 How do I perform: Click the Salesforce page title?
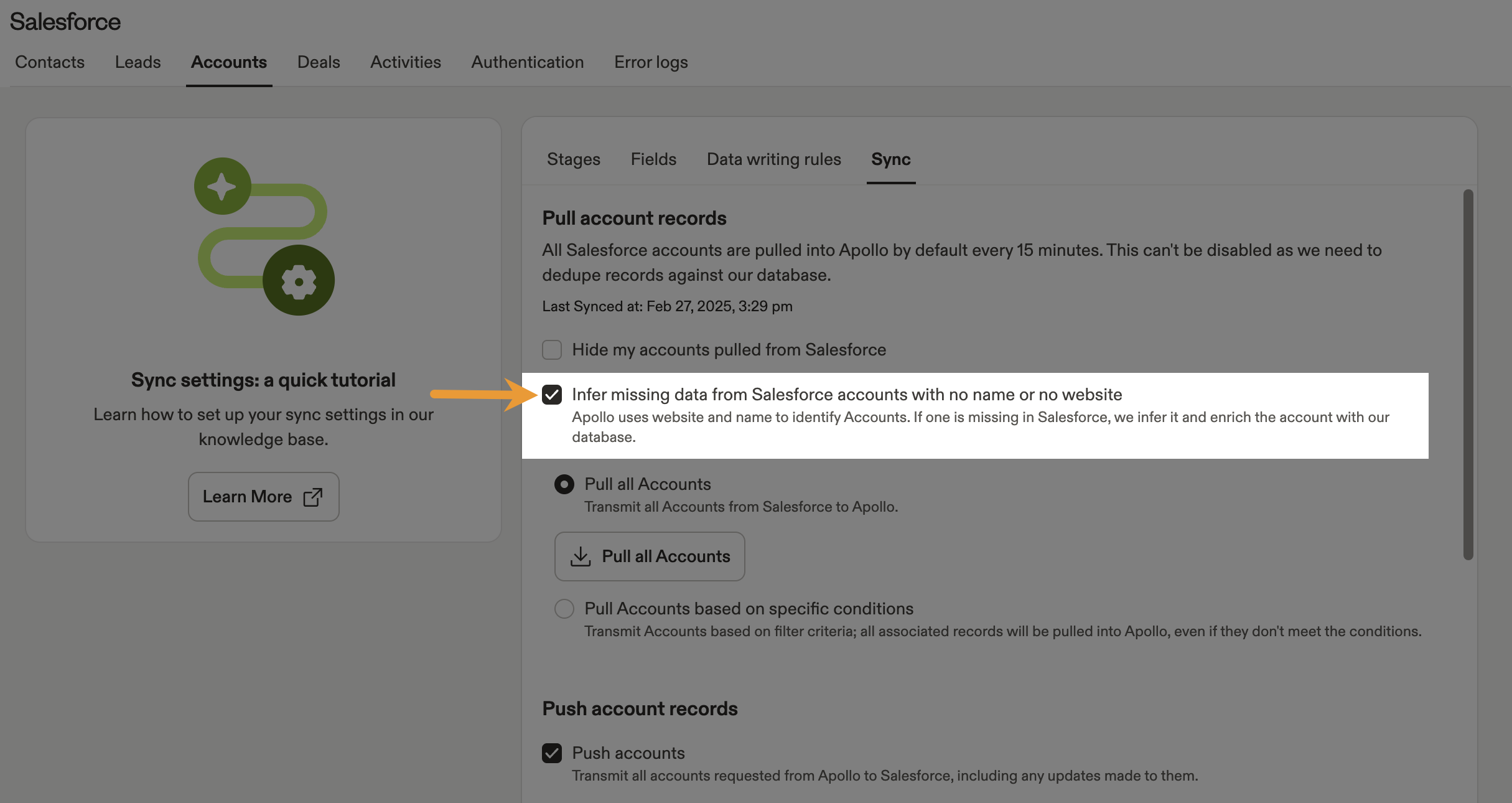[65, 22]
